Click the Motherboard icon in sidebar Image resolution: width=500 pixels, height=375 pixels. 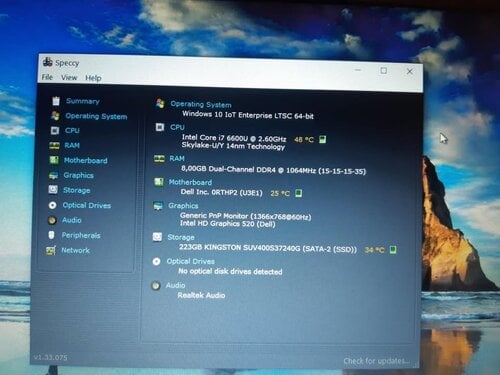click(x=54, y=160)
